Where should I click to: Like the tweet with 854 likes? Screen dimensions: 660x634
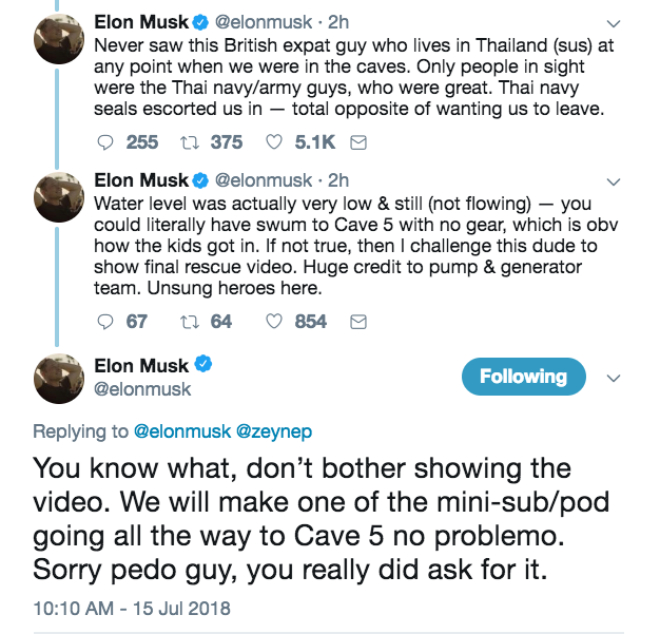(277, 321)
